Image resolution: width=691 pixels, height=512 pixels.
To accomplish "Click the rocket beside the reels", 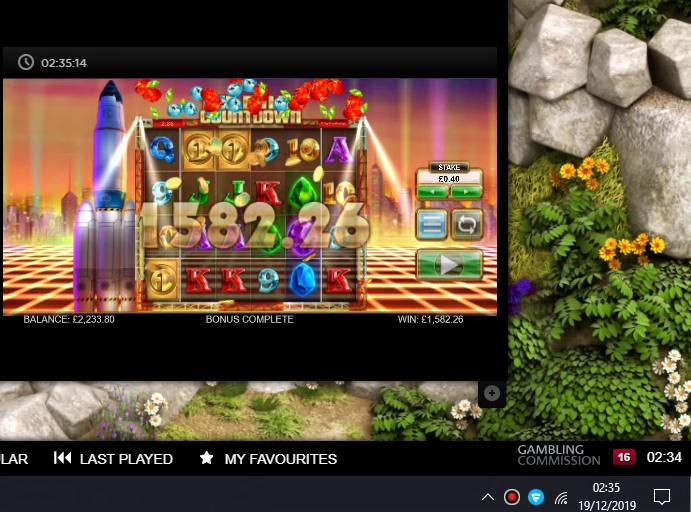I will point(106,194).
